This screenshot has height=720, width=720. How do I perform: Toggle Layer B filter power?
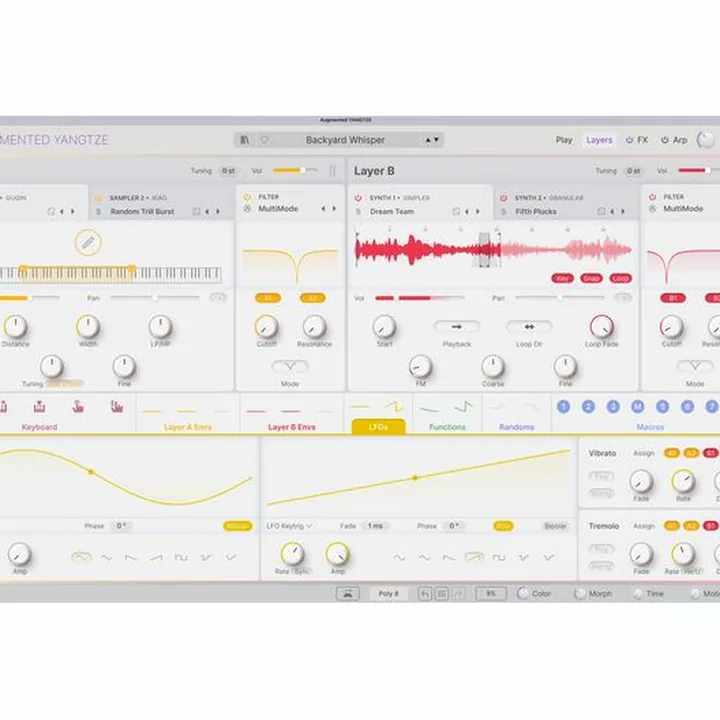click(652, 197)
